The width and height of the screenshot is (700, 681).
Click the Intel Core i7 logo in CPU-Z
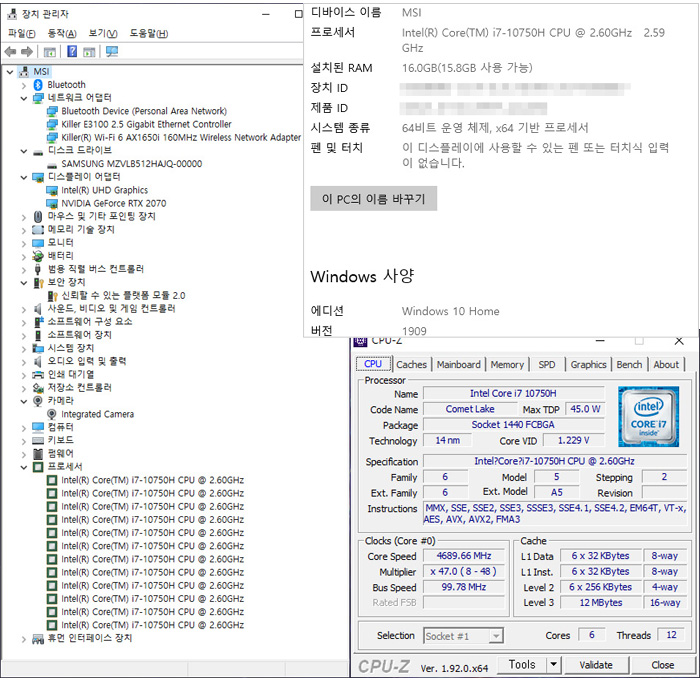[x=648, y=417]
